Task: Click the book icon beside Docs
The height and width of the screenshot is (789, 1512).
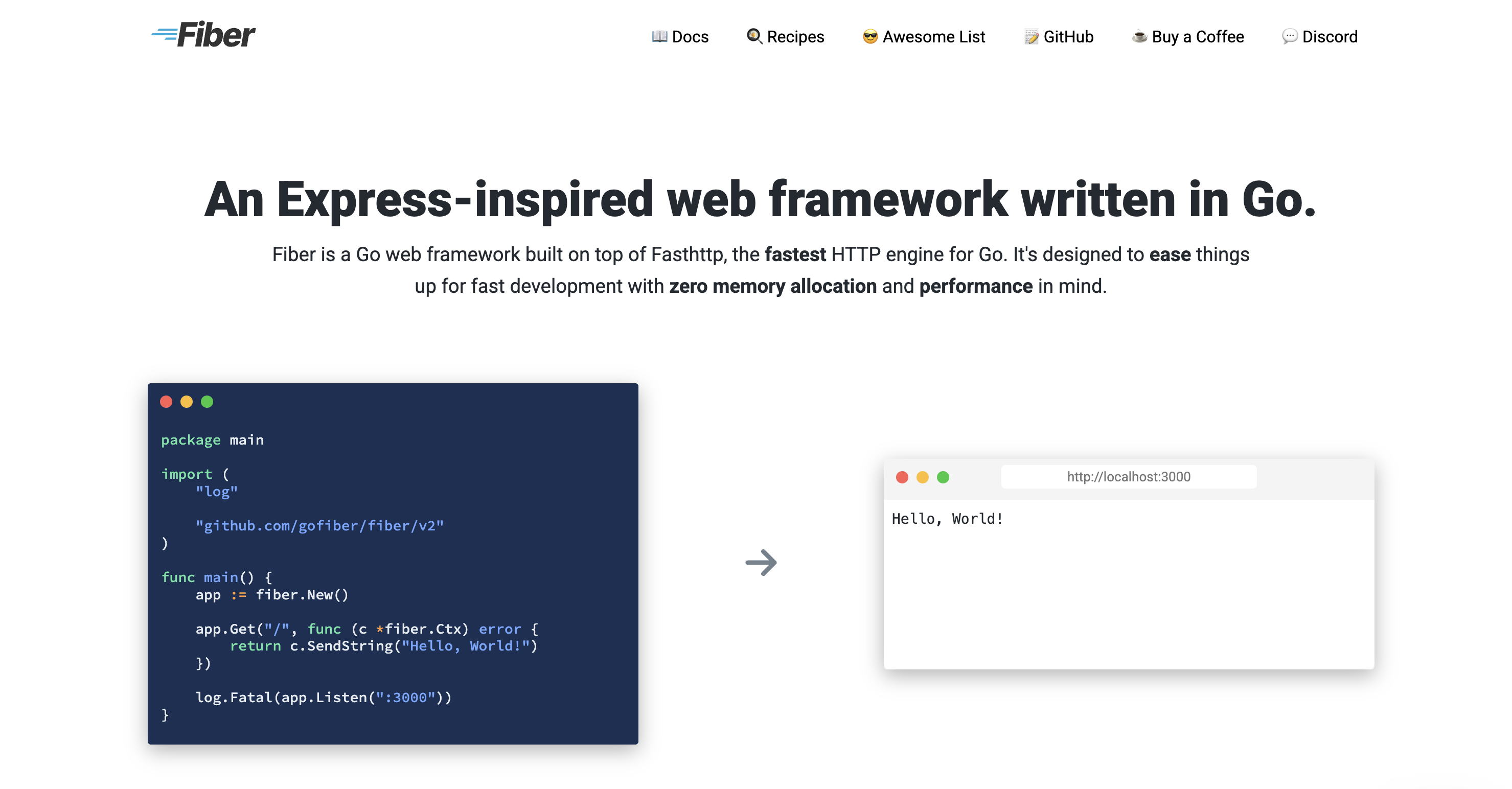Action: pyautogui.click(x=659, y=36)
